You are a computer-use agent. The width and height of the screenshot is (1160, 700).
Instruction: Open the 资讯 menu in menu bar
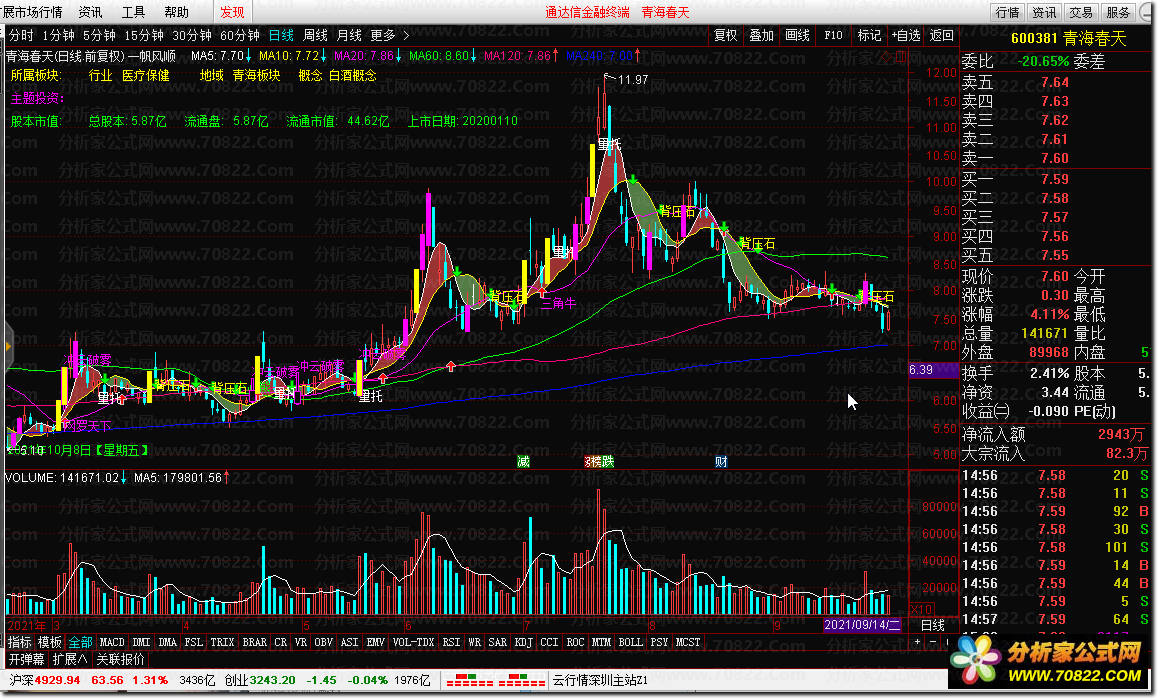[x=90, y=12]
